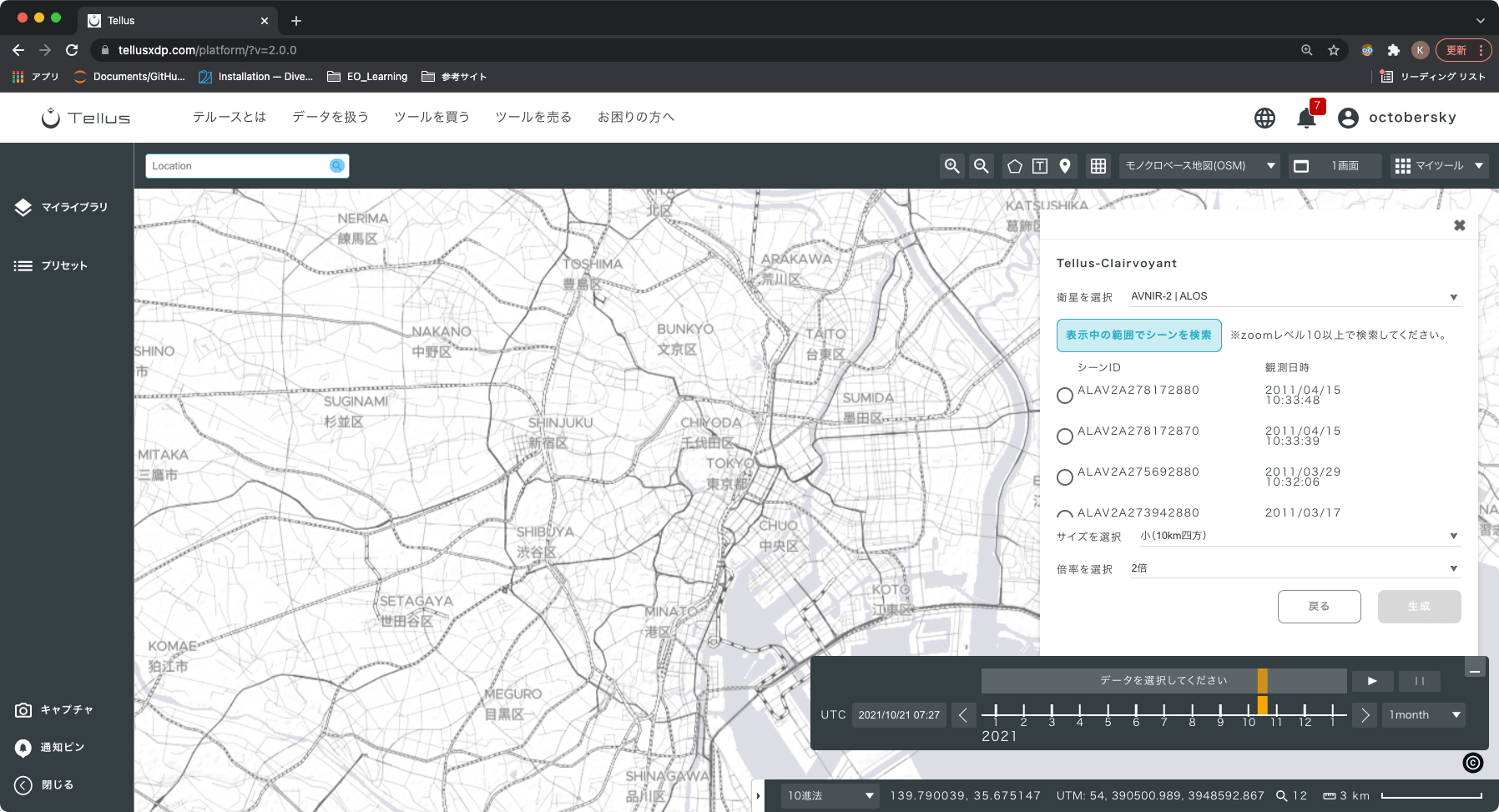Zoom out on the map
The height and width of the screenshot is (812, 1499).
click(x=982, y=166)
